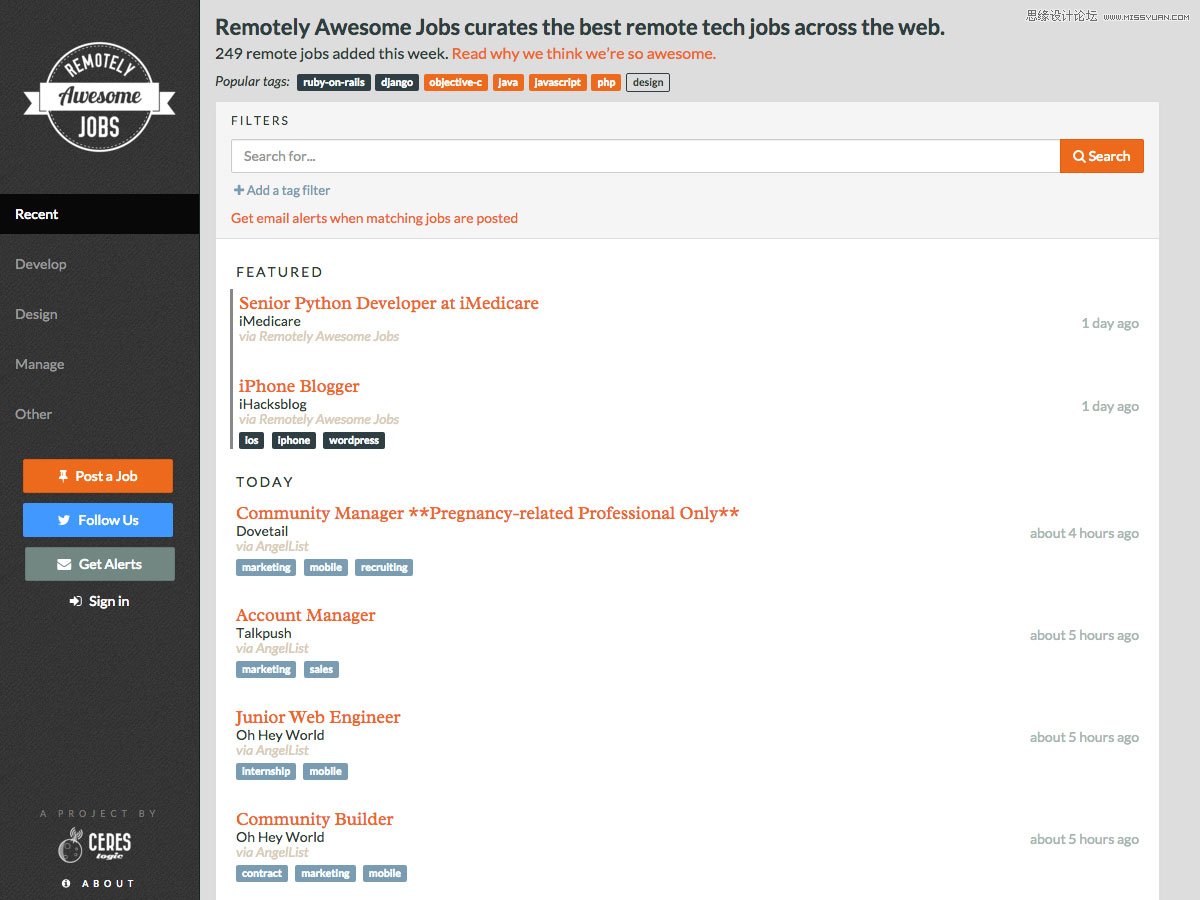Click the Remotely Awesome Jobs logo
Viewport: 1200px width, 900px height.
pyautogui.click(x=99, y=97)
